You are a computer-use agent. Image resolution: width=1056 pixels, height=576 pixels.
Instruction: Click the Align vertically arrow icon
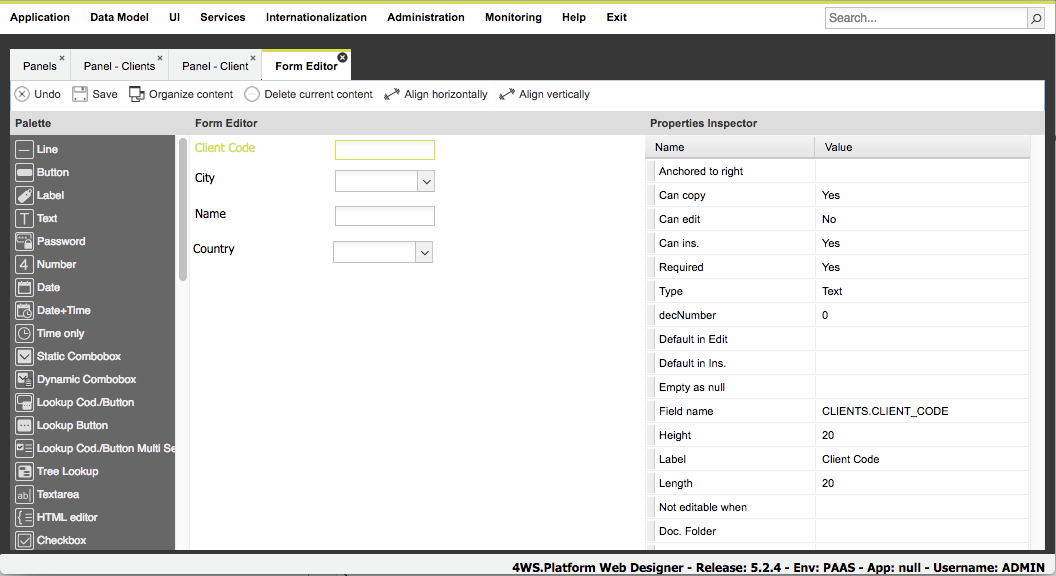coord(506,94)
